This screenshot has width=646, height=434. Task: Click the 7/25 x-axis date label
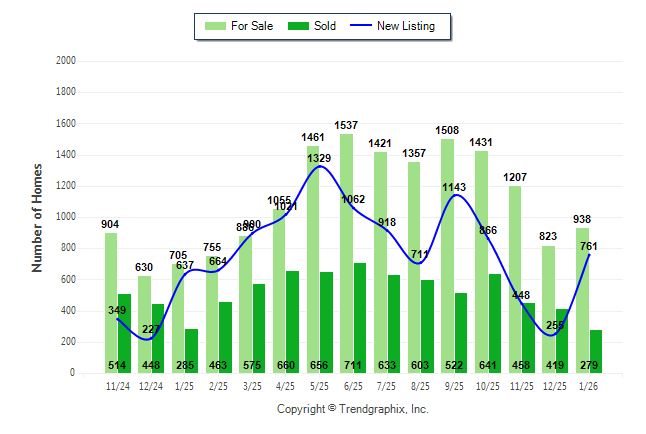(387, 385)
